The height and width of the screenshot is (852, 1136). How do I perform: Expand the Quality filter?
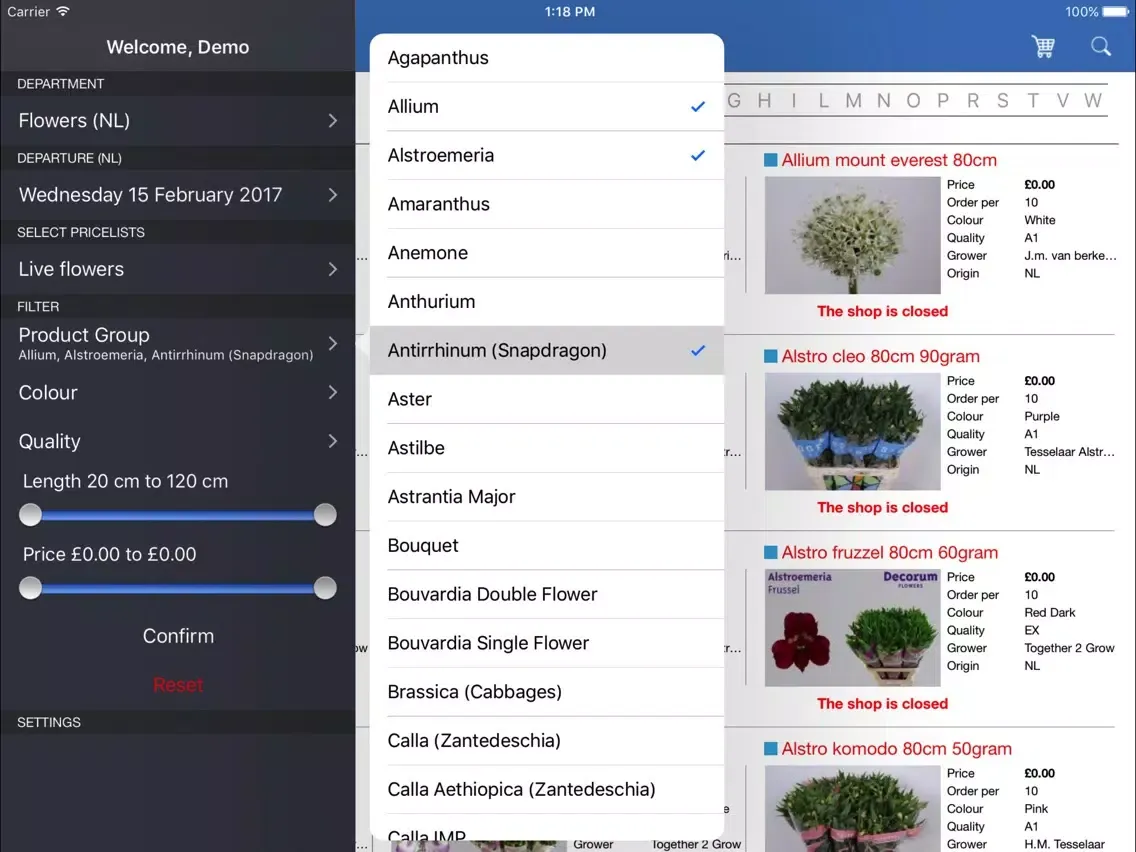coord(178,441)
